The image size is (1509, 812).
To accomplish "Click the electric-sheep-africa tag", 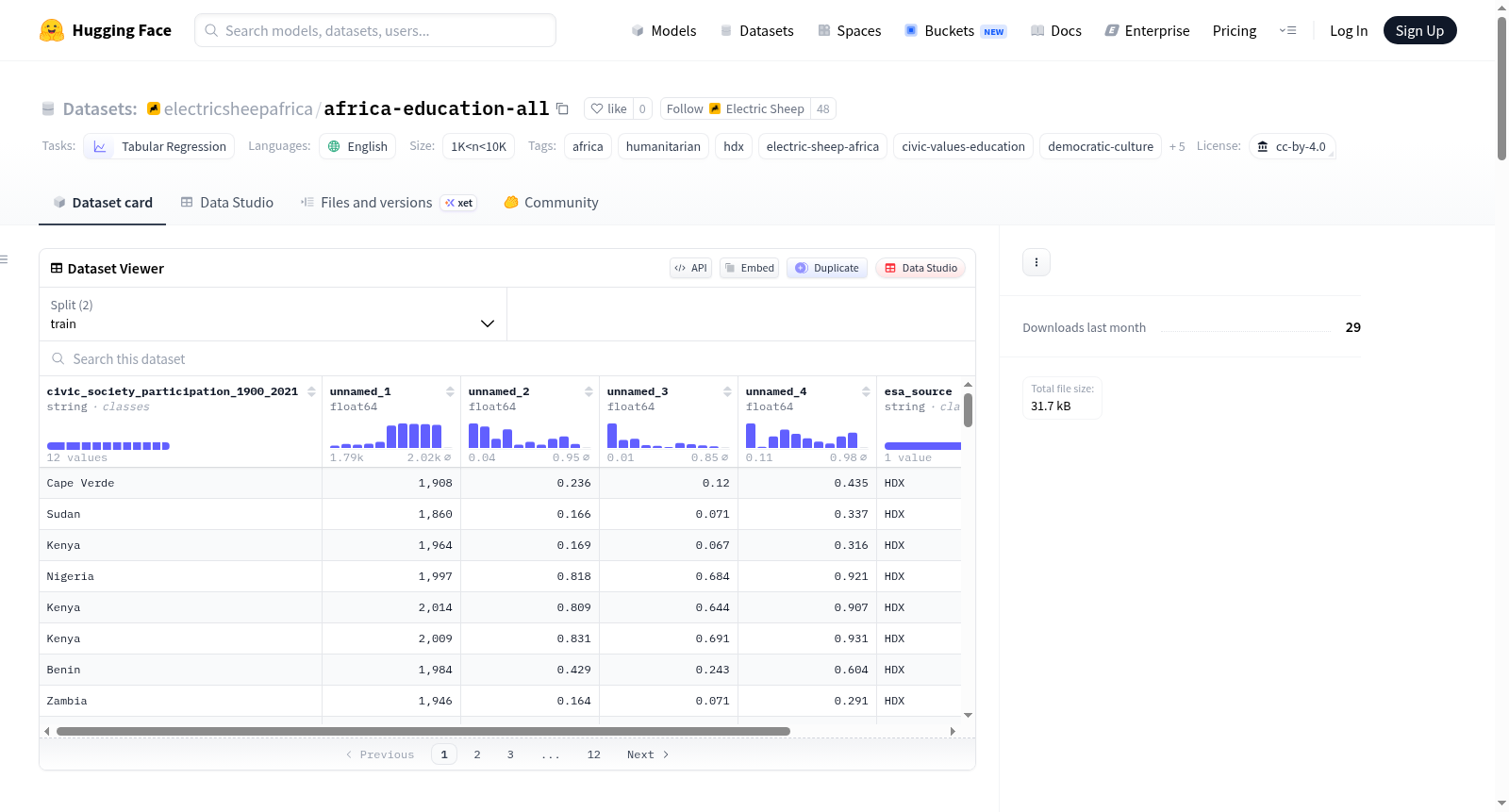I will coord(822,146).
